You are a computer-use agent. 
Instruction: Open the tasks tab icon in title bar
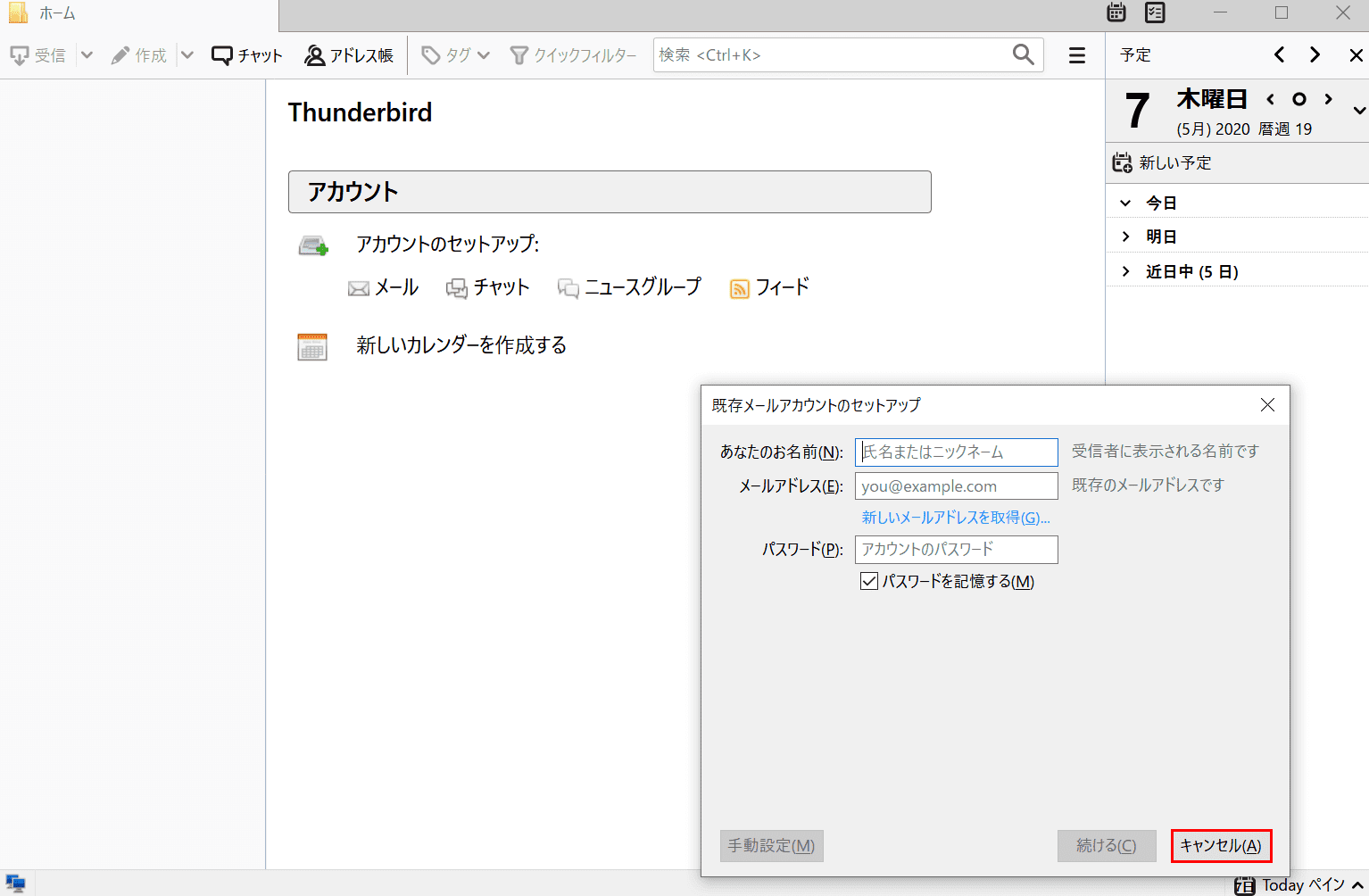click(1155, 12)
